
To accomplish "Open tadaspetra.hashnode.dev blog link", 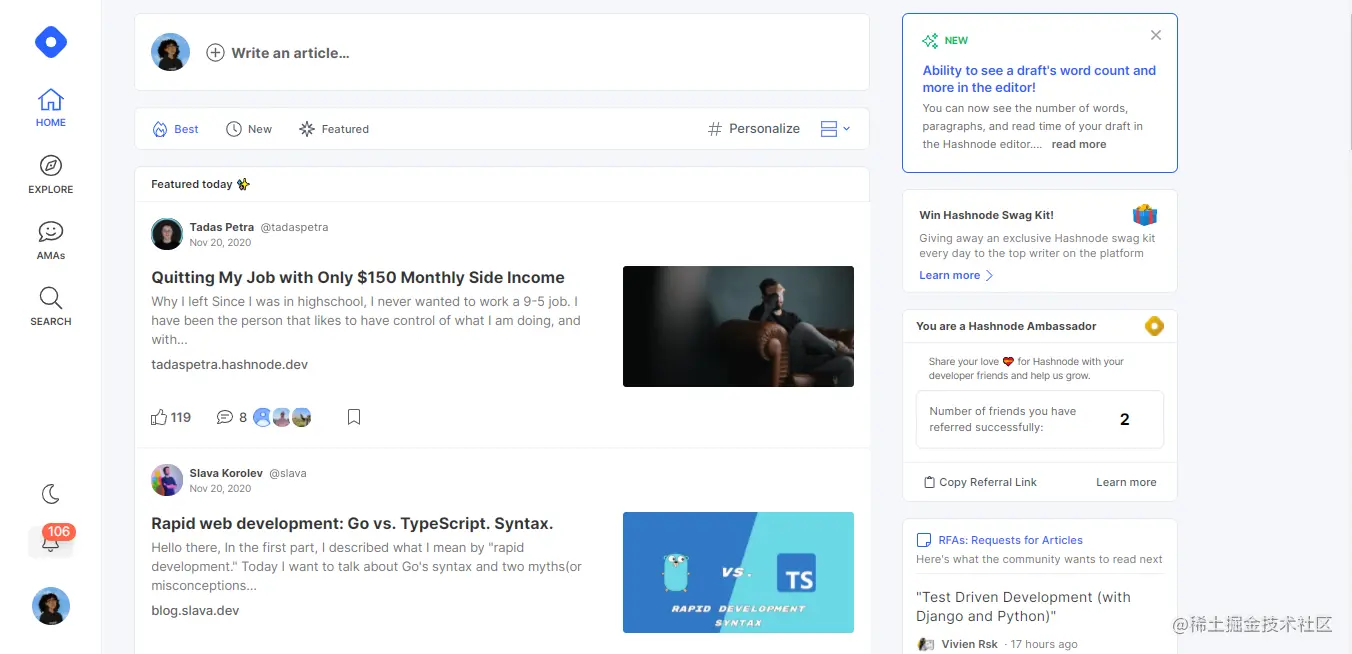I will 230,364.
